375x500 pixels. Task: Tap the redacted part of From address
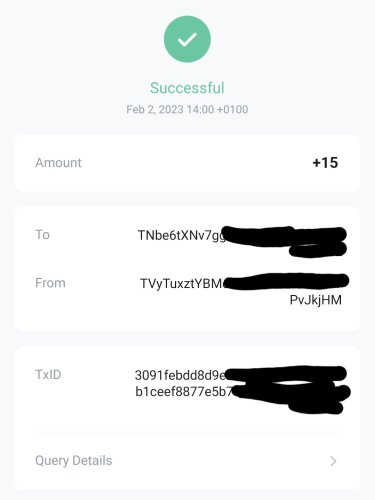click(x=286, y=281)
